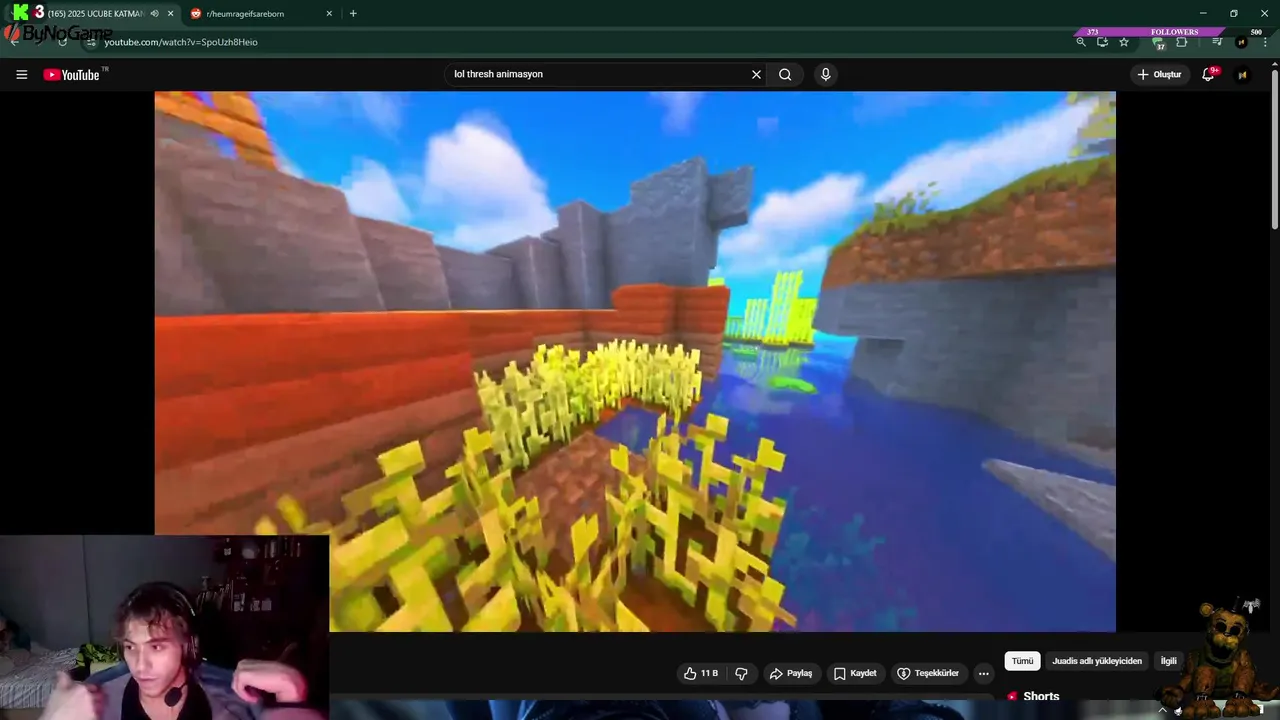The height and width of the screenshot is (720, 1280).
Task: Clear the search box with the X icon
Action: pyautogui.click(x=756, y=74)
